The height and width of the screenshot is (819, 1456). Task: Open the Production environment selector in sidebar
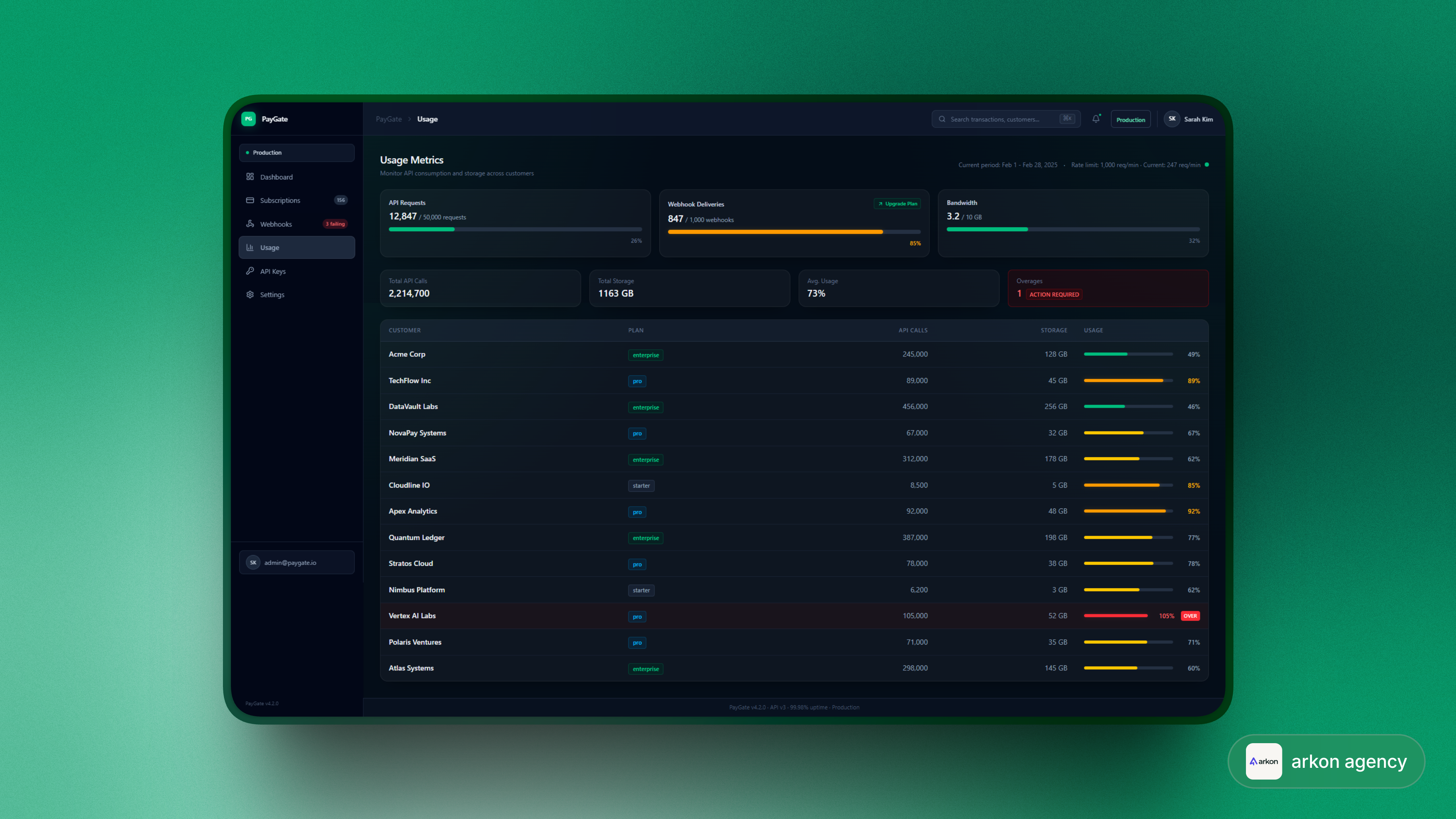click(x=297, y=152)
